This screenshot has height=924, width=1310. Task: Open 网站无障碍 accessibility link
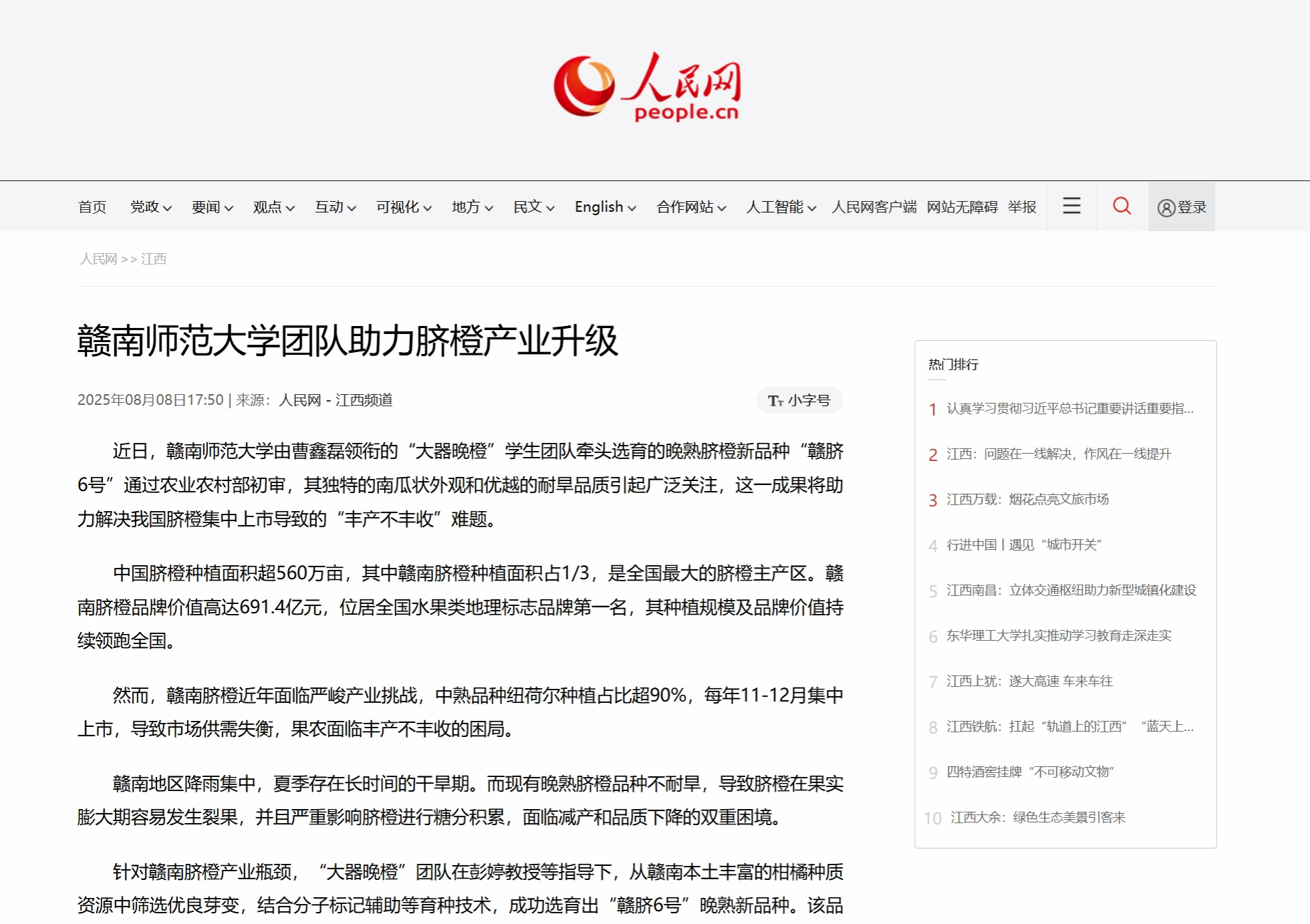[x=962, y=207]
